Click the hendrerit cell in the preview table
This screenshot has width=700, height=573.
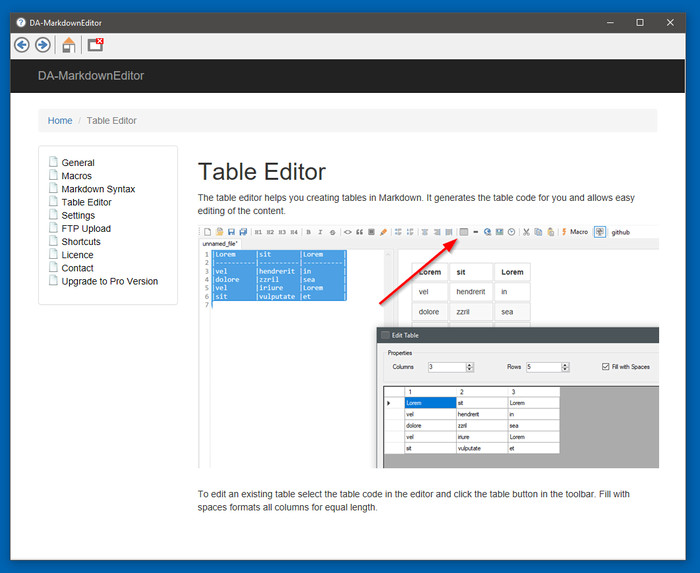tap(471, 291)
